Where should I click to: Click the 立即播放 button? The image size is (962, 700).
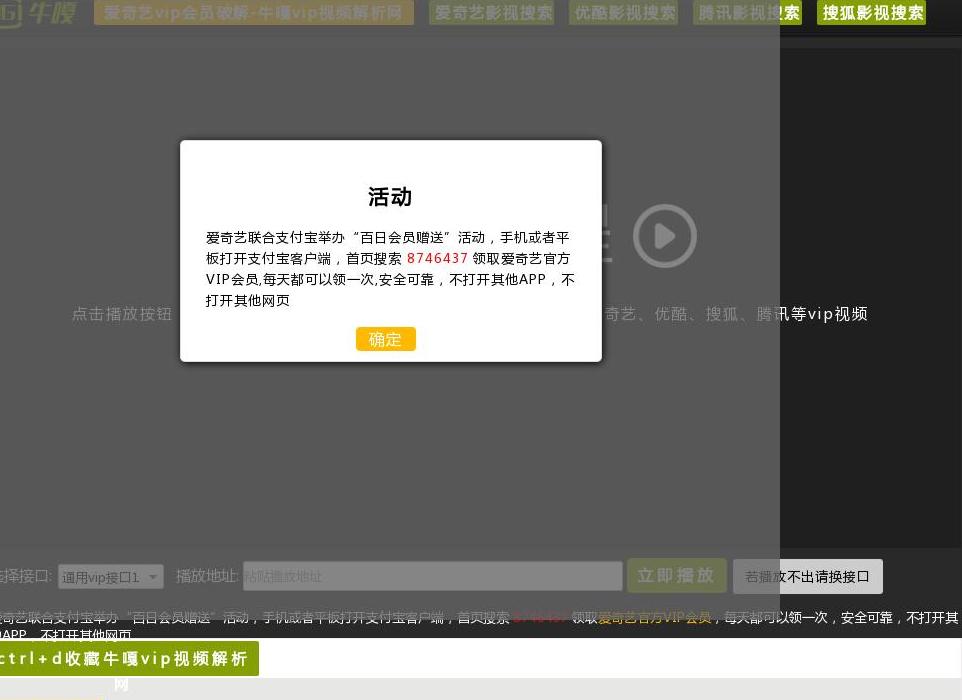point(677,575)
